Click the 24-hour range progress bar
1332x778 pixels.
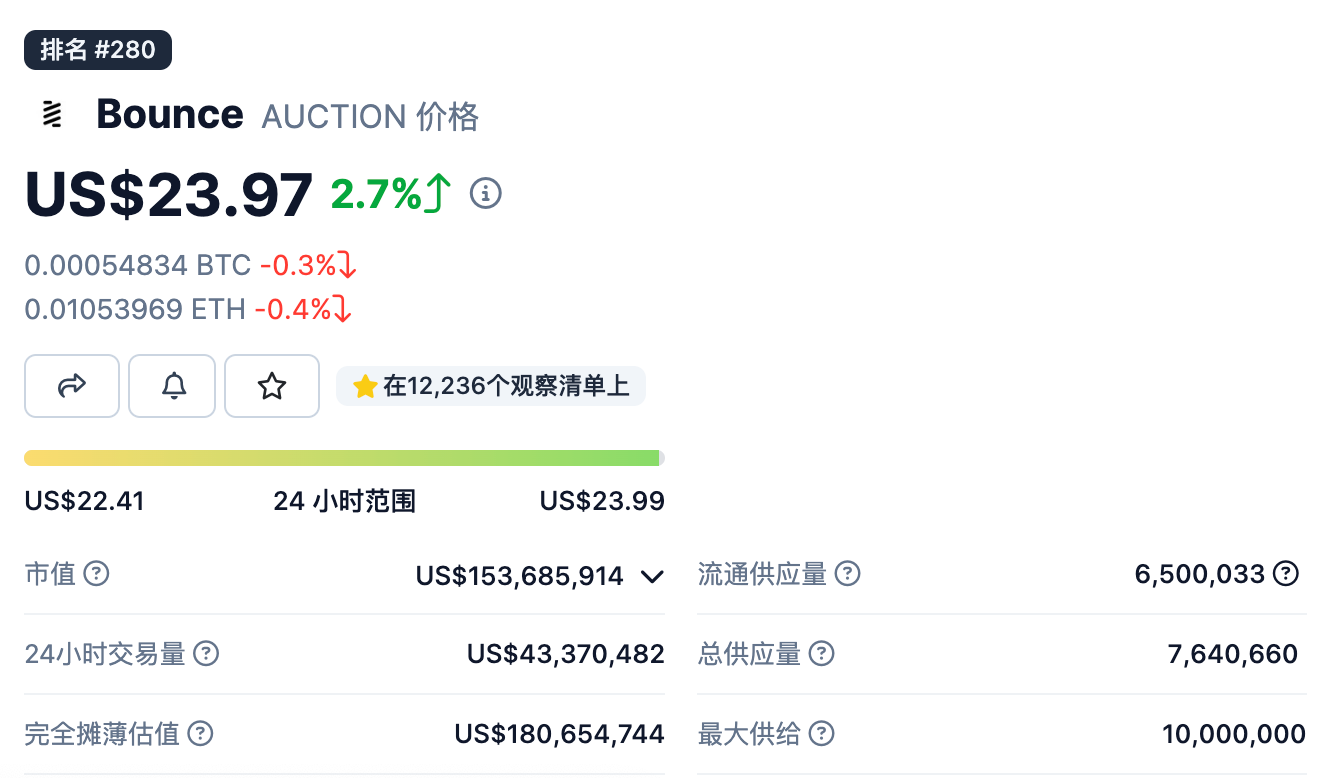(x=344, y=457)
